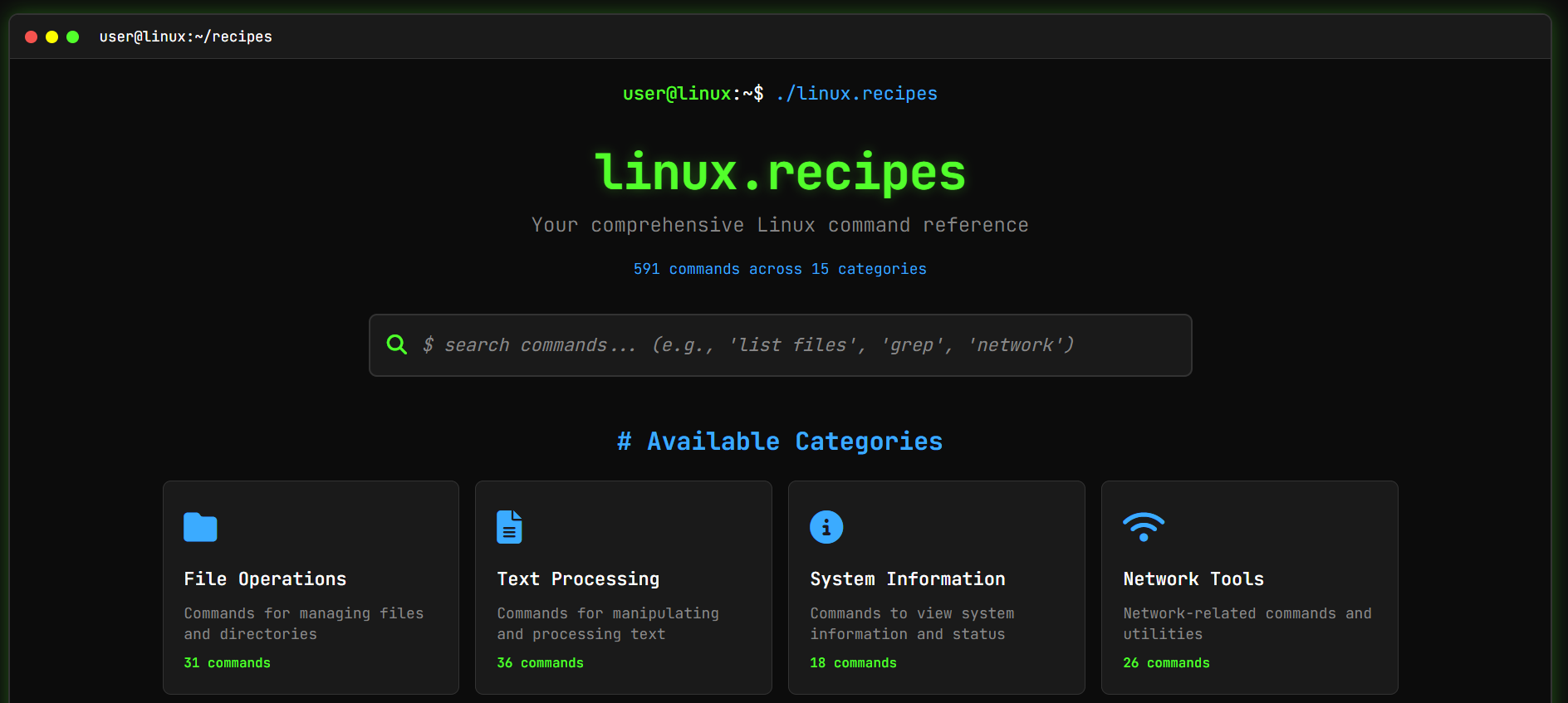The width and height of the screenshot is (1568, 703).
Task: Click 'Commands to view system information' description
Action: point(912,623)
